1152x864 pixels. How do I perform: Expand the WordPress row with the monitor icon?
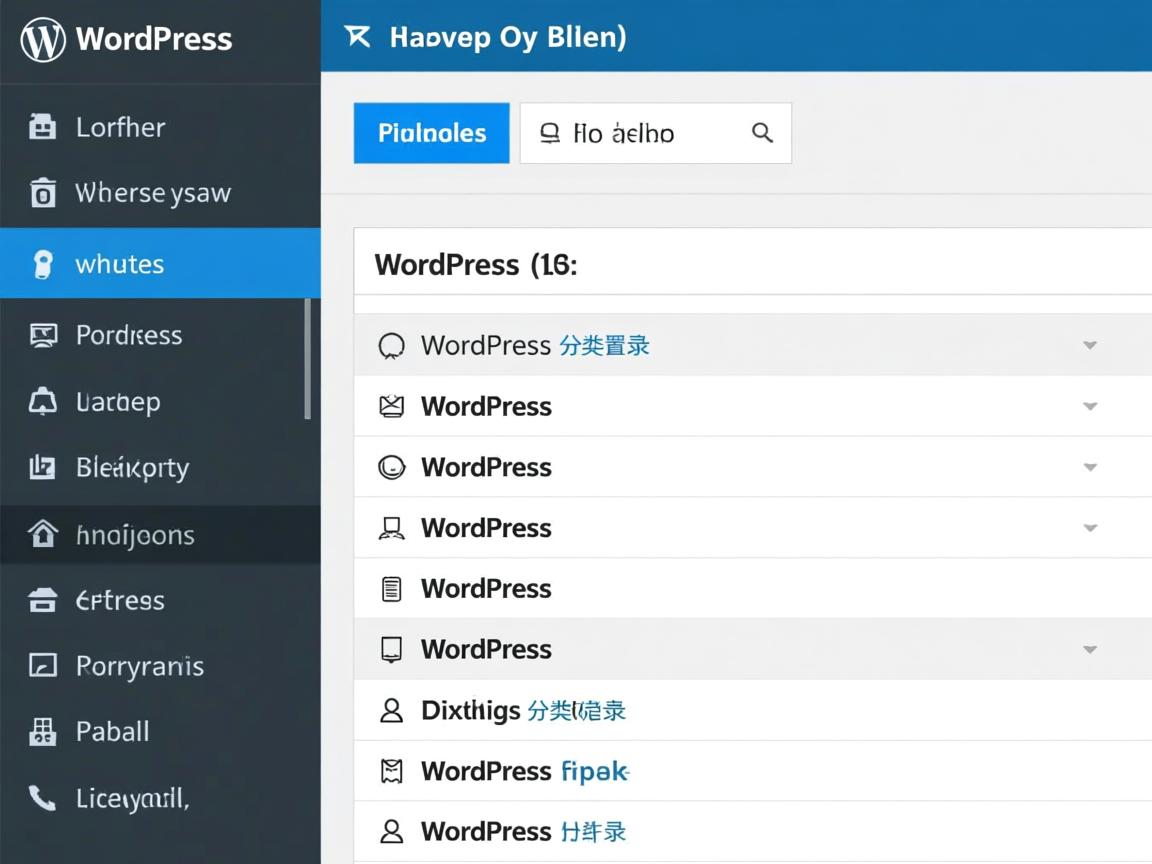click(x=1089, y=649)
